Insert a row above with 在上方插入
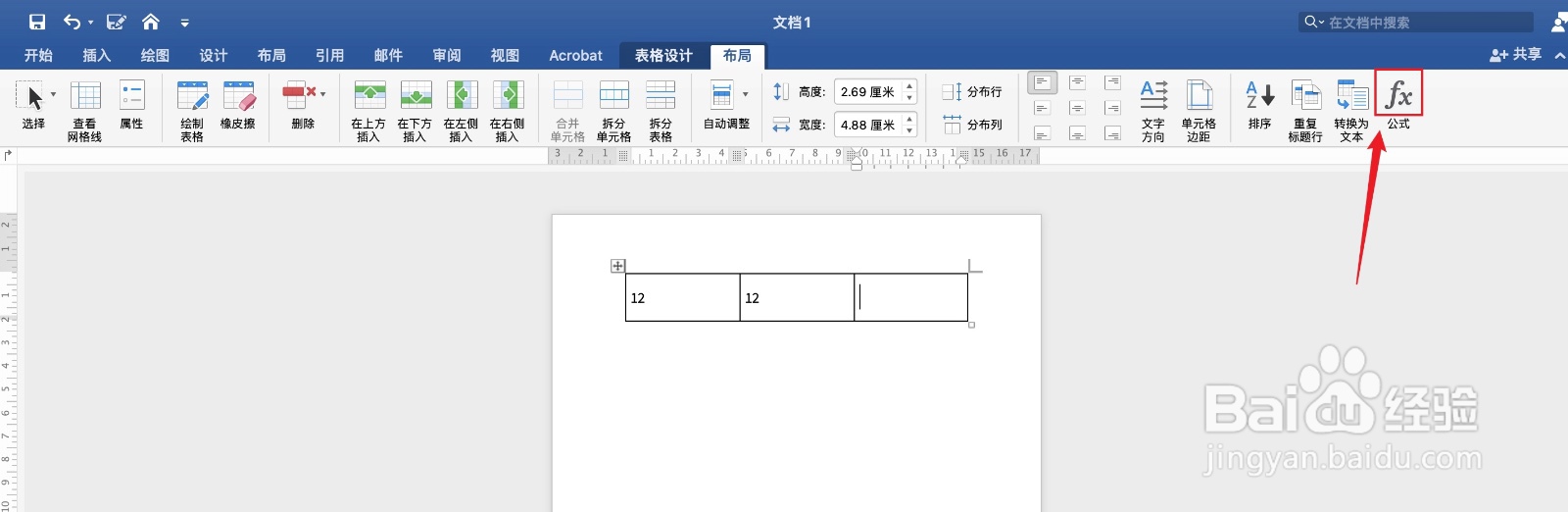 tap(368, 111)
